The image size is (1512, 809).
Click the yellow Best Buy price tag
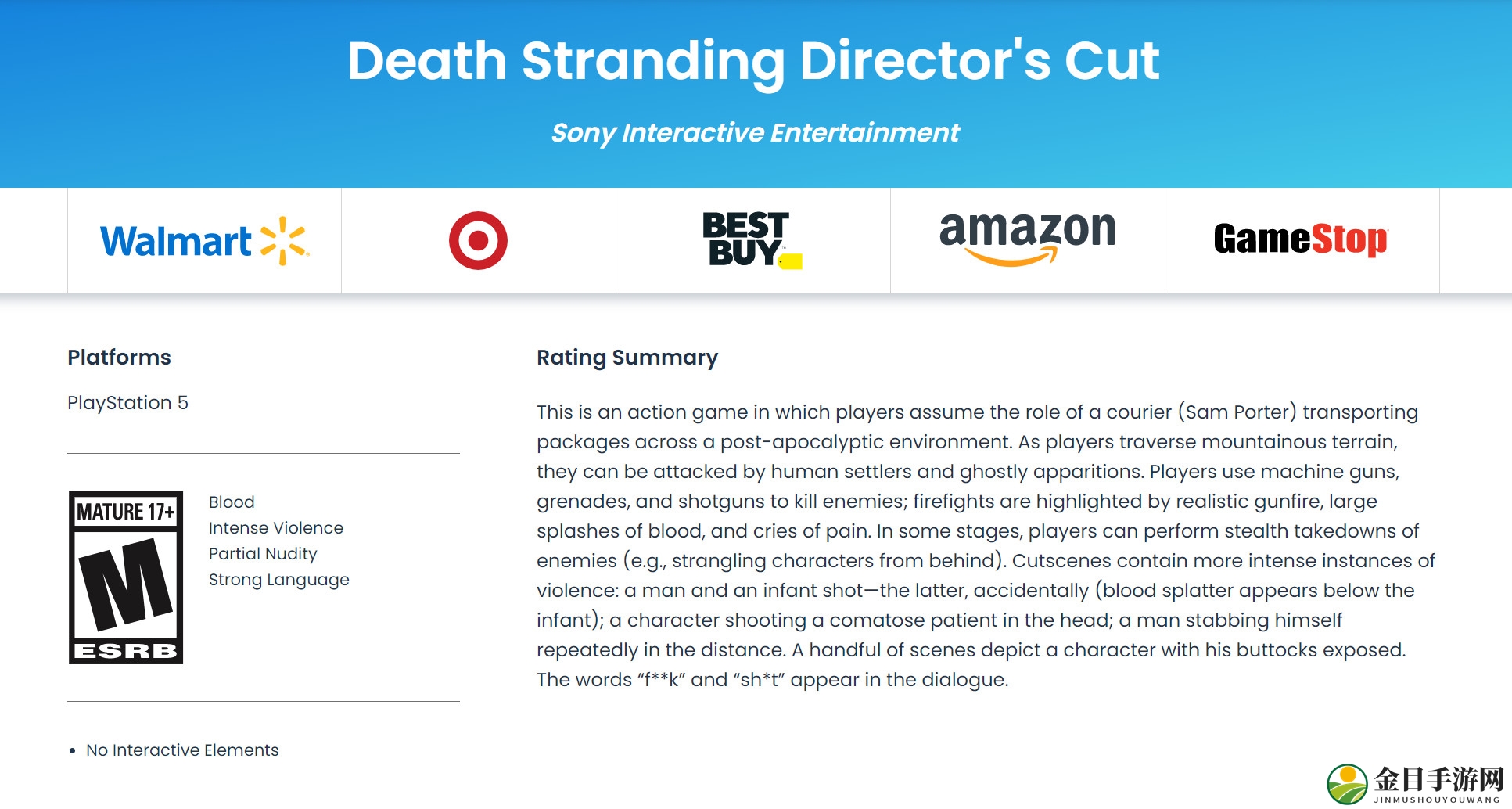pos(791,261)
